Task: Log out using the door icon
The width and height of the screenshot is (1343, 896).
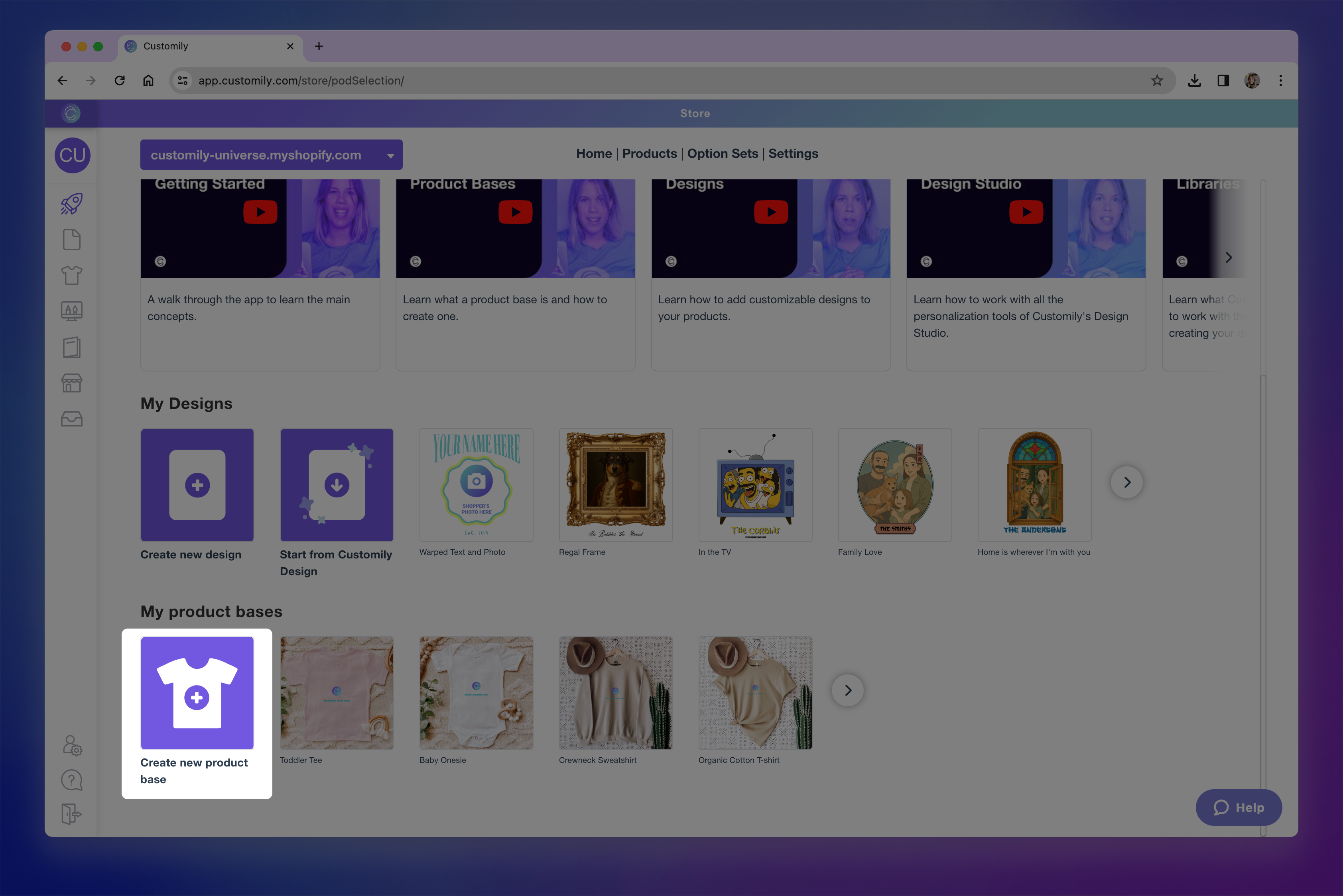Action: tap(71, 814)
